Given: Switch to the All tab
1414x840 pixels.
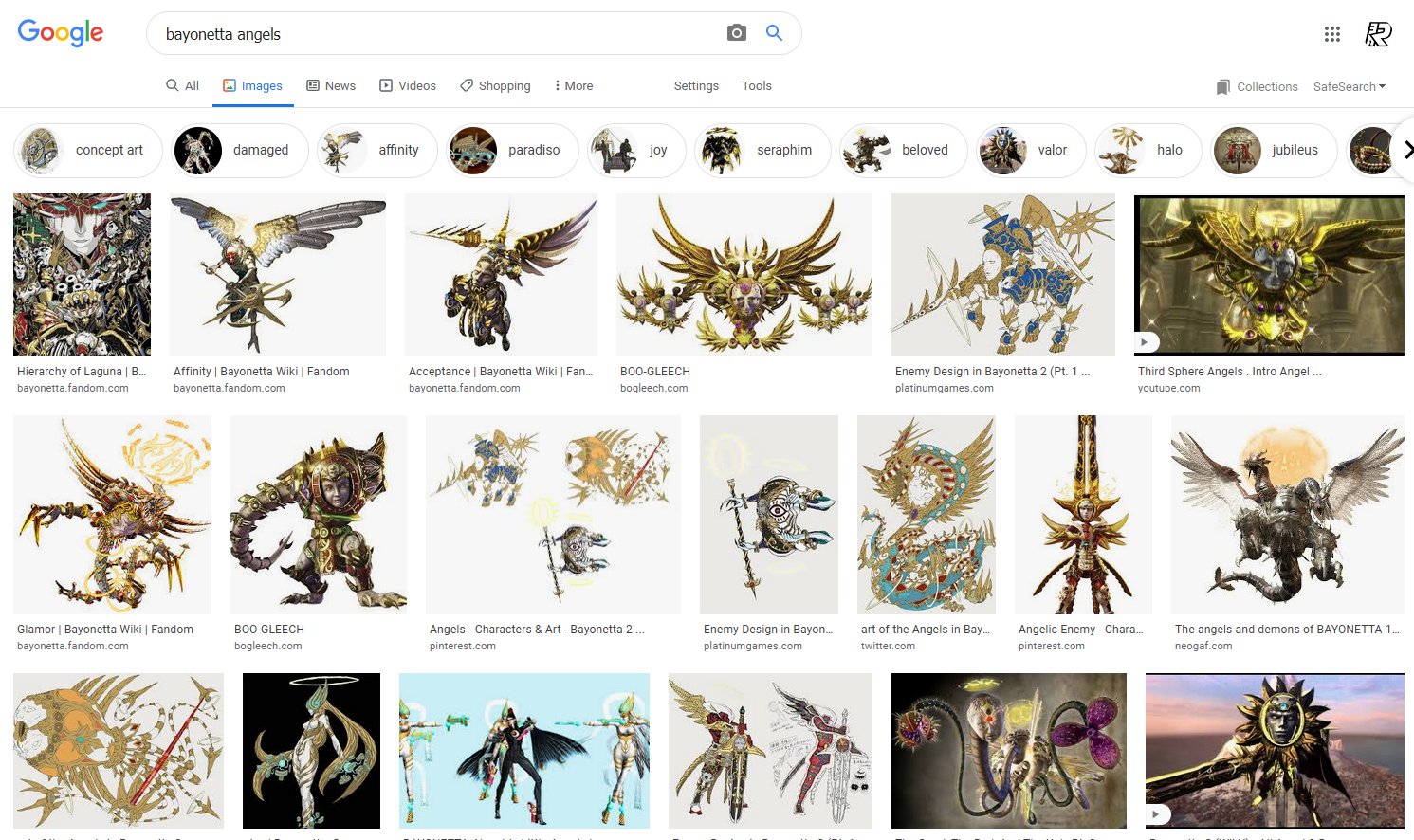Looking at the screenshot, I should pyautogui.click(x=182, y=85).
